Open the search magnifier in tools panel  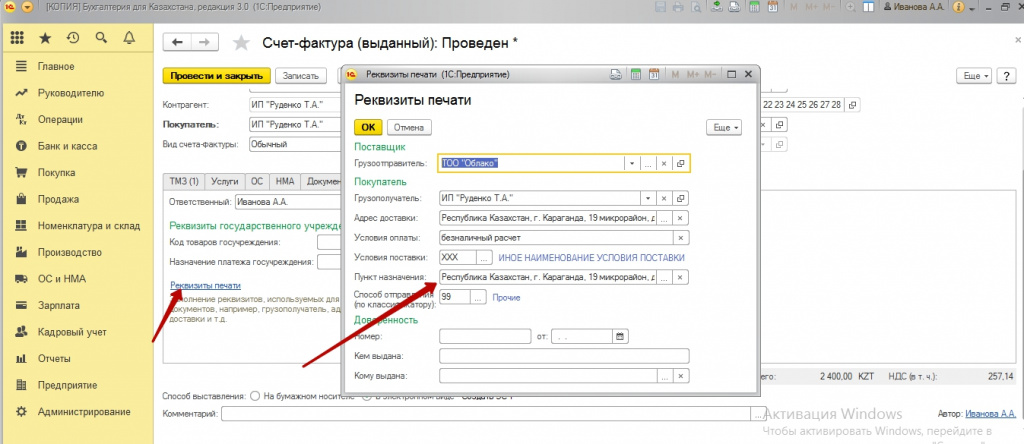click(x=101, y=38)
